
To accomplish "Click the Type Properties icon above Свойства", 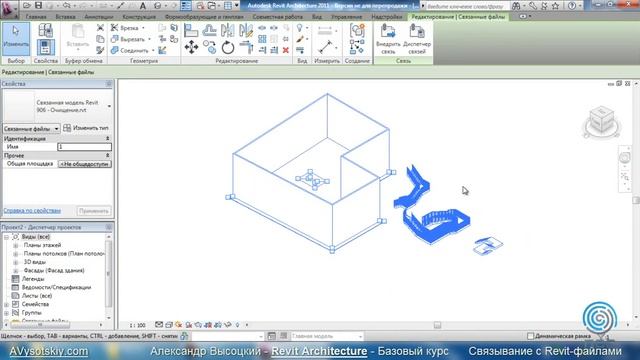I will (x=45, y=30).
